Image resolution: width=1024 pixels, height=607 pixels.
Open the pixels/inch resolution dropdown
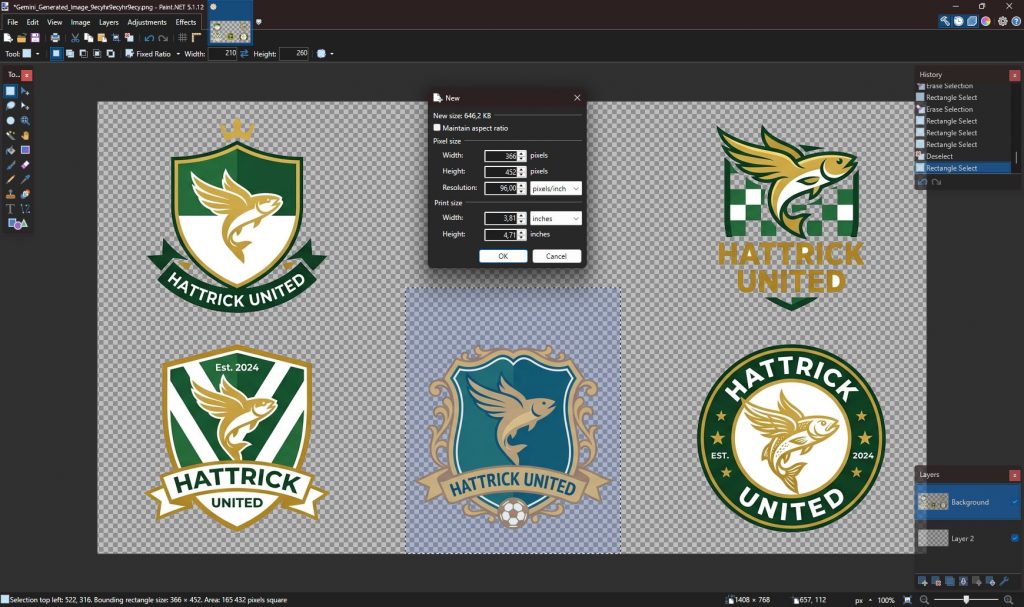(556, 188)
